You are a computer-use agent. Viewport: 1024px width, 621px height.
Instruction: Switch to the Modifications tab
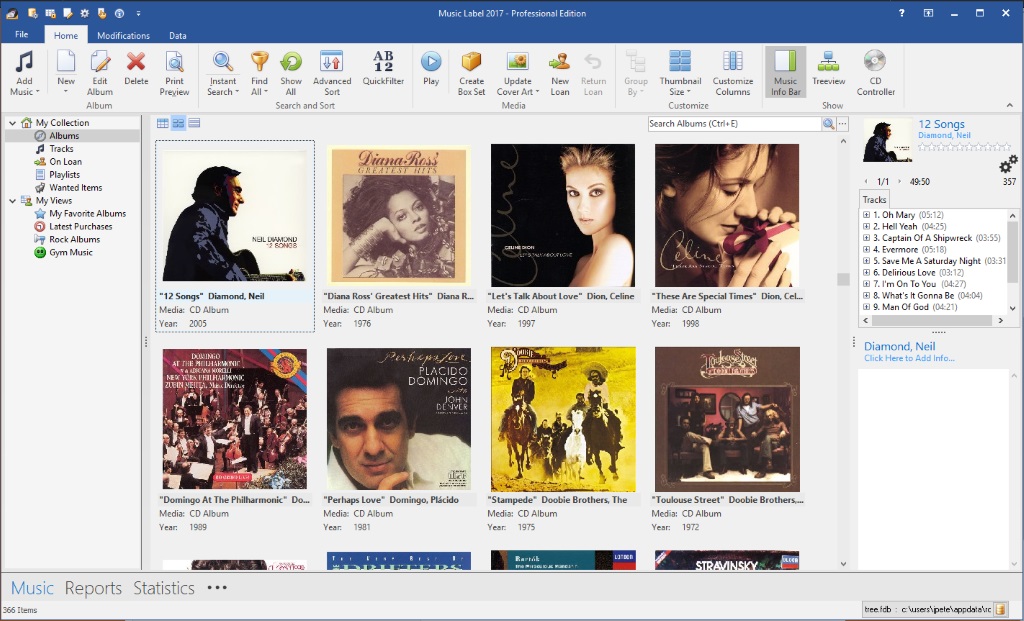123,35
